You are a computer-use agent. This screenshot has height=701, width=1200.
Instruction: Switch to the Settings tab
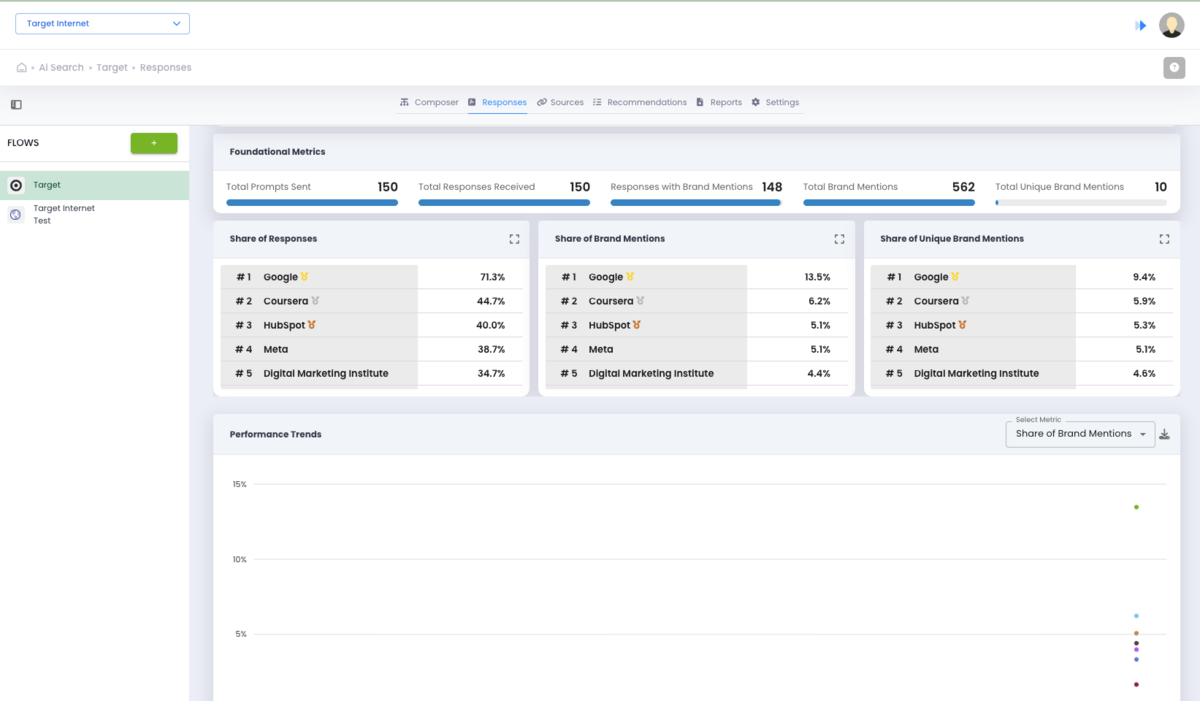pos(775,102)
